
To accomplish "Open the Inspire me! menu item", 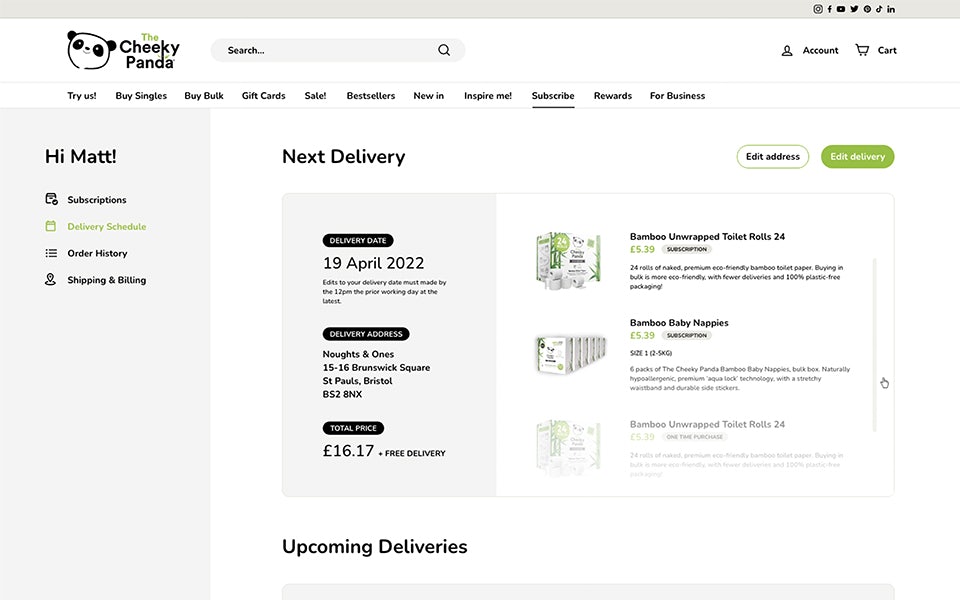I will (488, 96).
